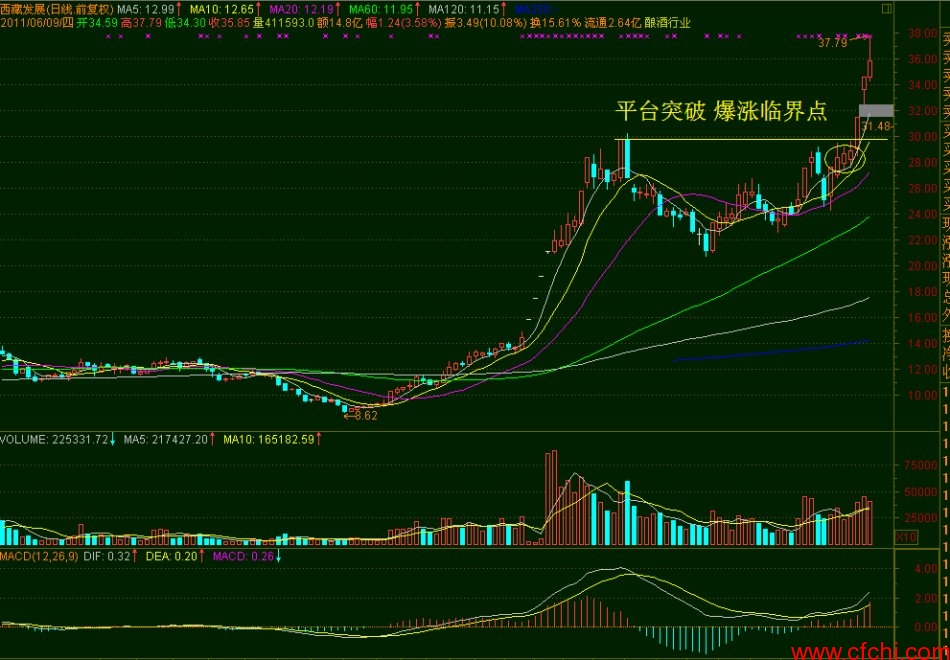Click the volume figure 量411593.0

pyautogui.click(x=283, y=24)
